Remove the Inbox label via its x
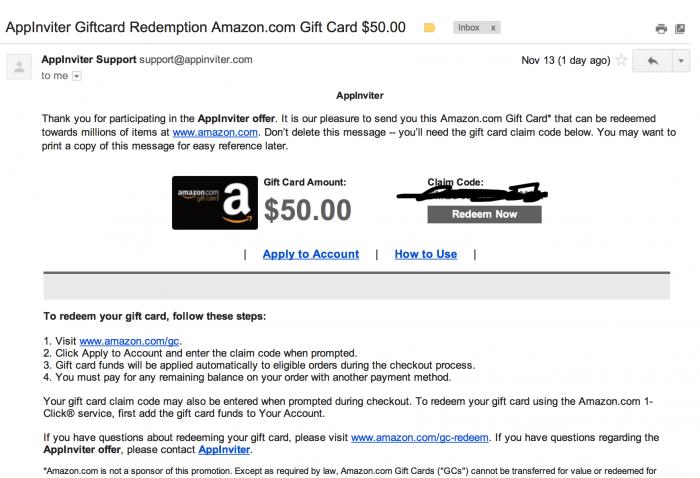Viewport: 700px width, 478px height. [493, 28]
